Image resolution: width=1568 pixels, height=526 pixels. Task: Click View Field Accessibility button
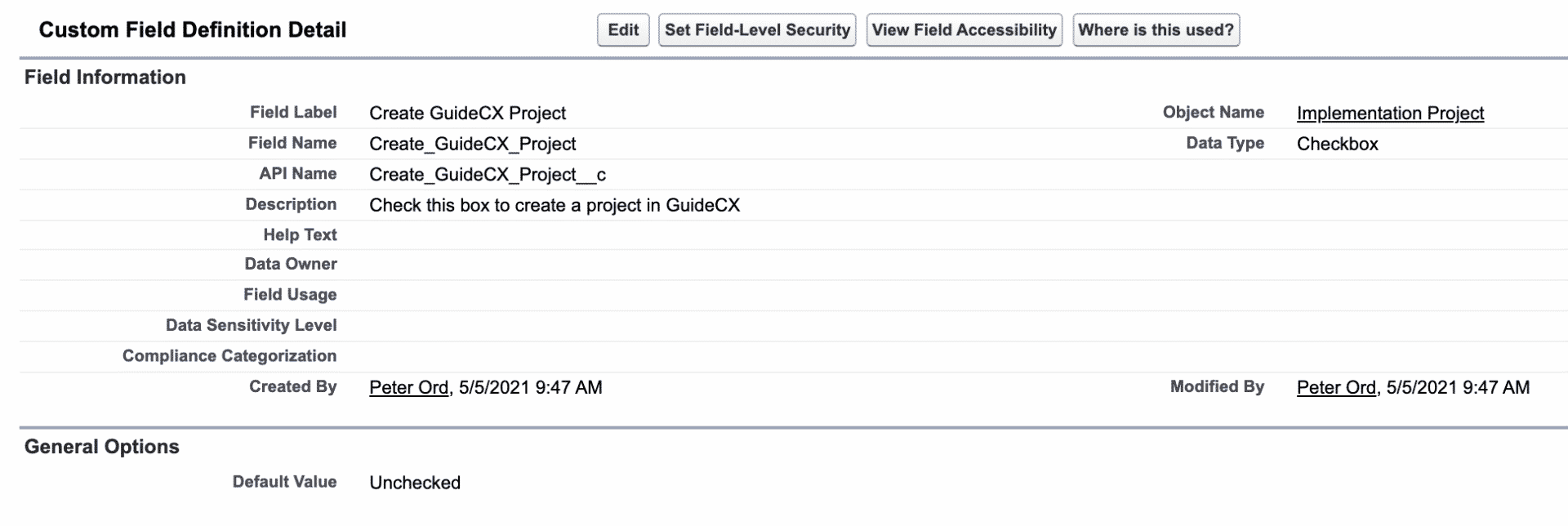pos(964,29)
